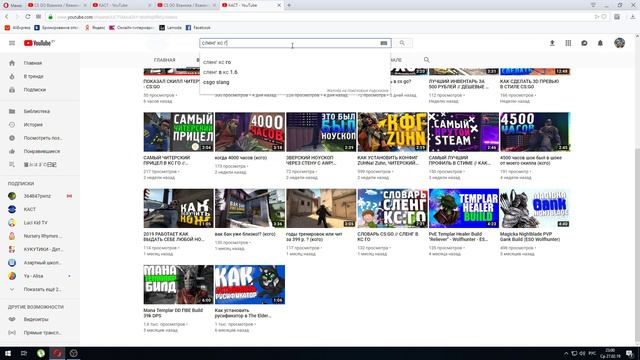Click the browser back arrow
640x360 pixels.
coord(7,17)
